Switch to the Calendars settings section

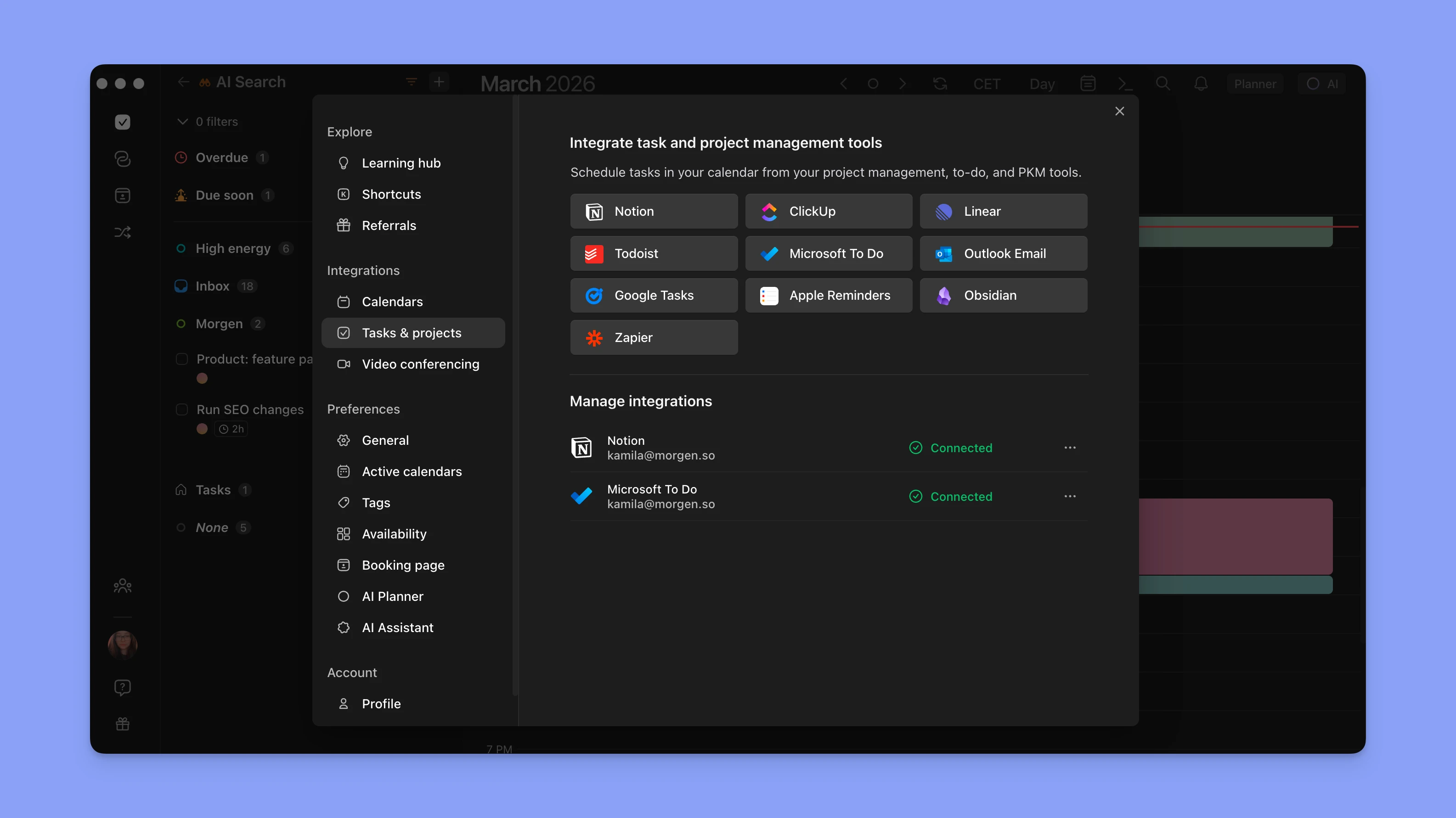392,301
